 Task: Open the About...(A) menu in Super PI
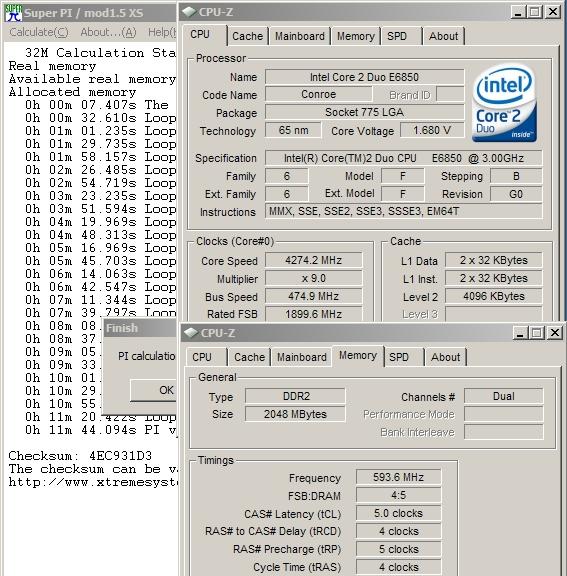pyautogui.click(x=108, y=32)
